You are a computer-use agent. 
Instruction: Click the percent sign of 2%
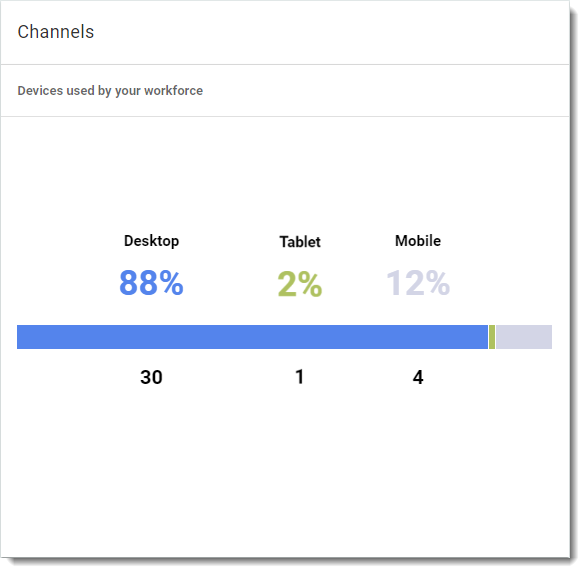(x=310, y=284)
